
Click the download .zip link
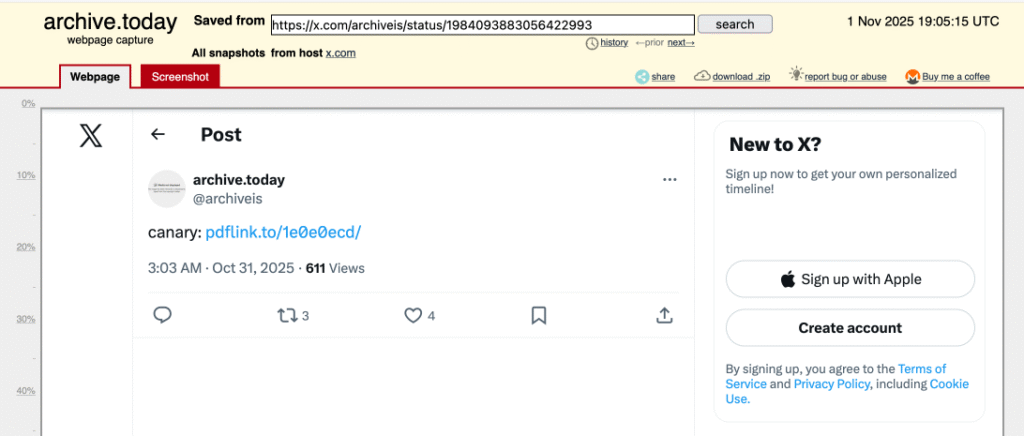[741, 77]
